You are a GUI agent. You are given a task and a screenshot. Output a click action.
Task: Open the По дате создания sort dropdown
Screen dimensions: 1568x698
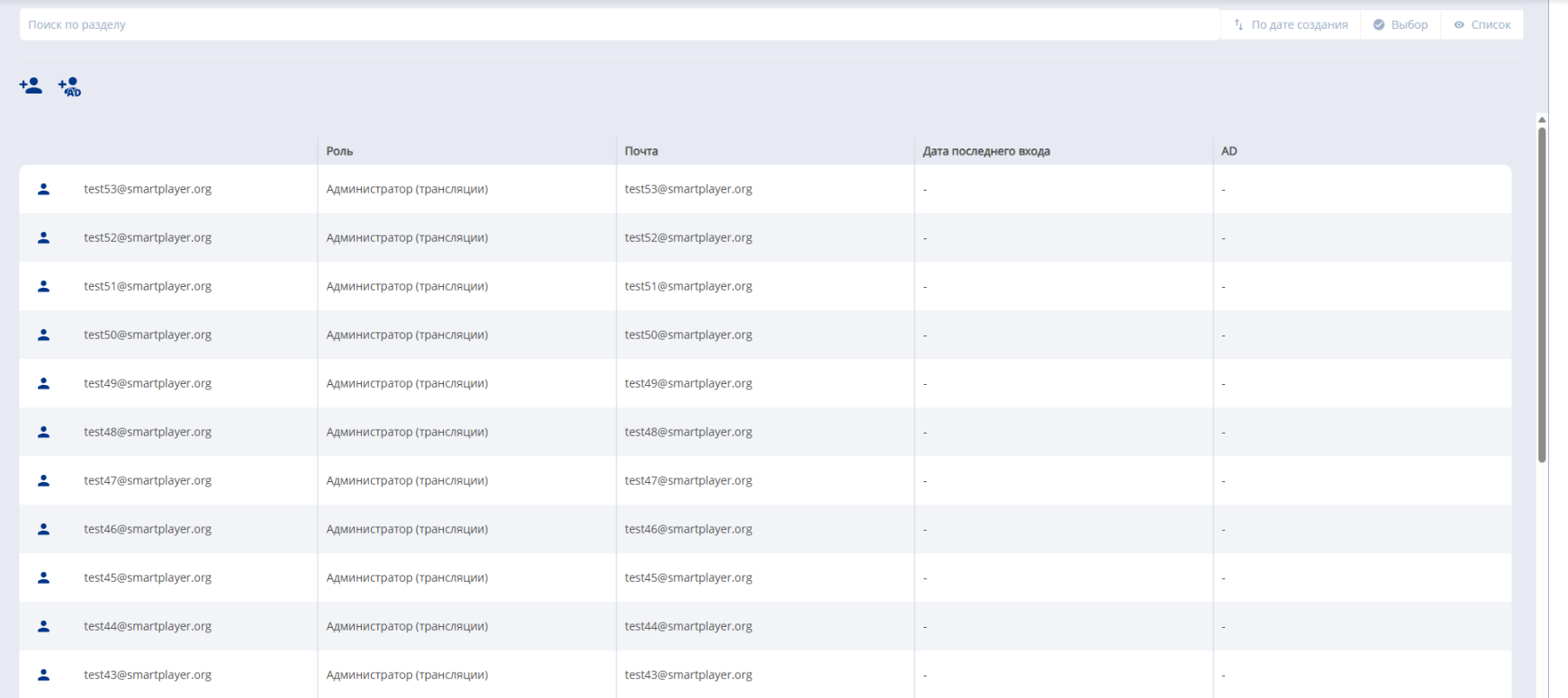click(1291, 25)
